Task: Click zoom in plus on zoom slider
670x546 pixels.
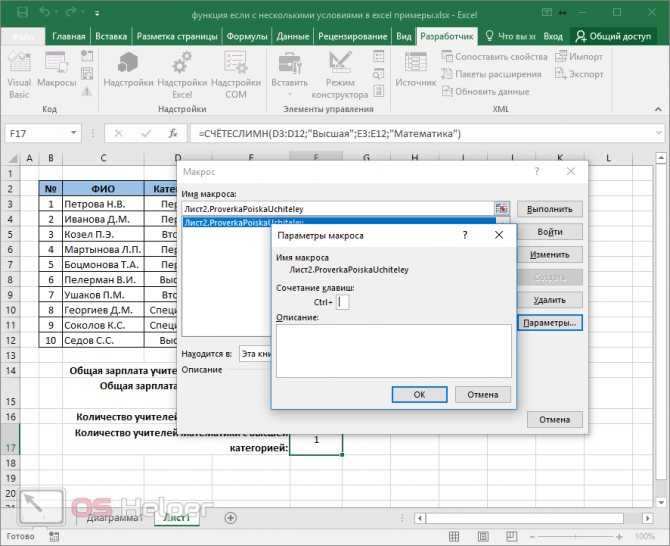Action: click(619, 537)
